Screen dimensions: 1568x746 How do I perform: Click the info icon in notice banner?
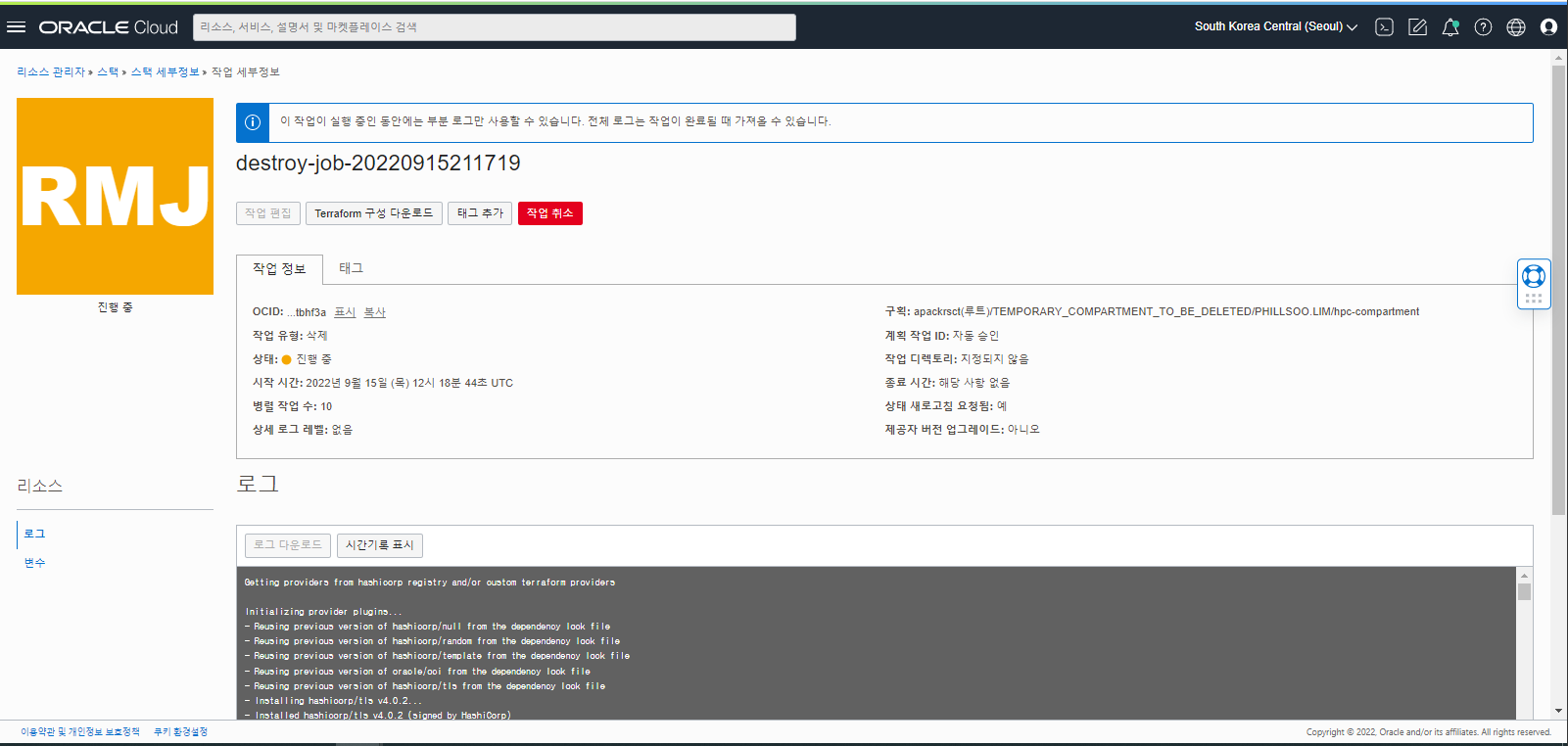[253, 122]
